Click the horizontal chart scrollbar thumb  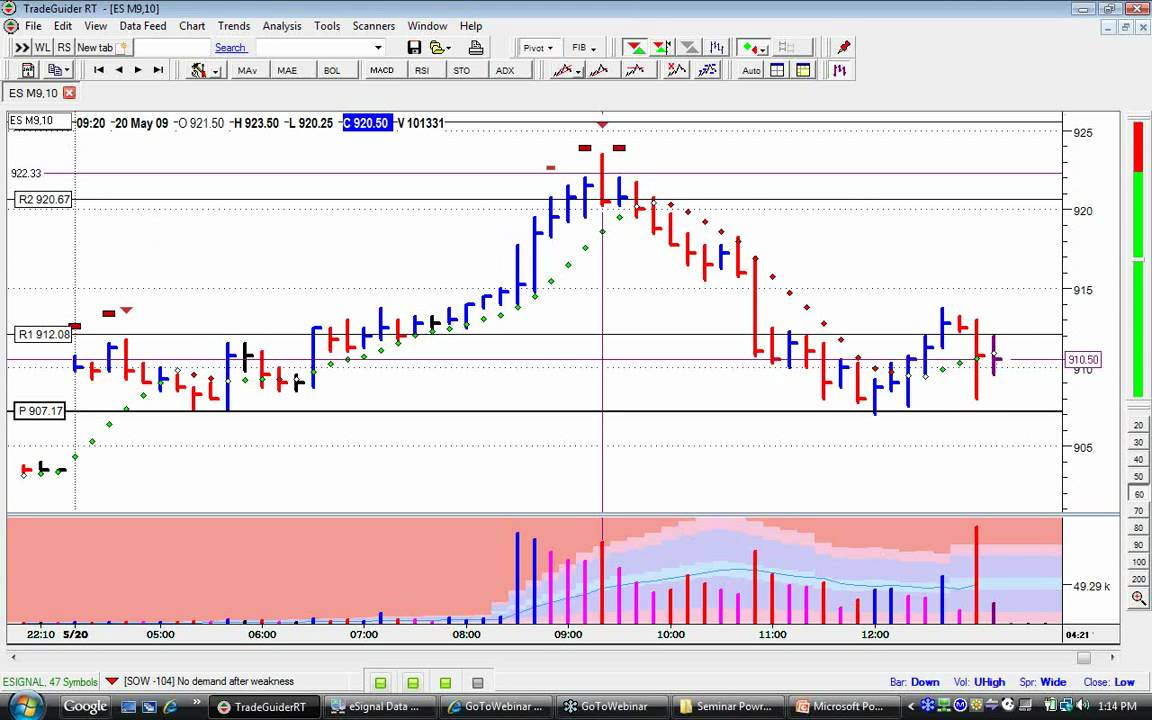pos(1084,658)
